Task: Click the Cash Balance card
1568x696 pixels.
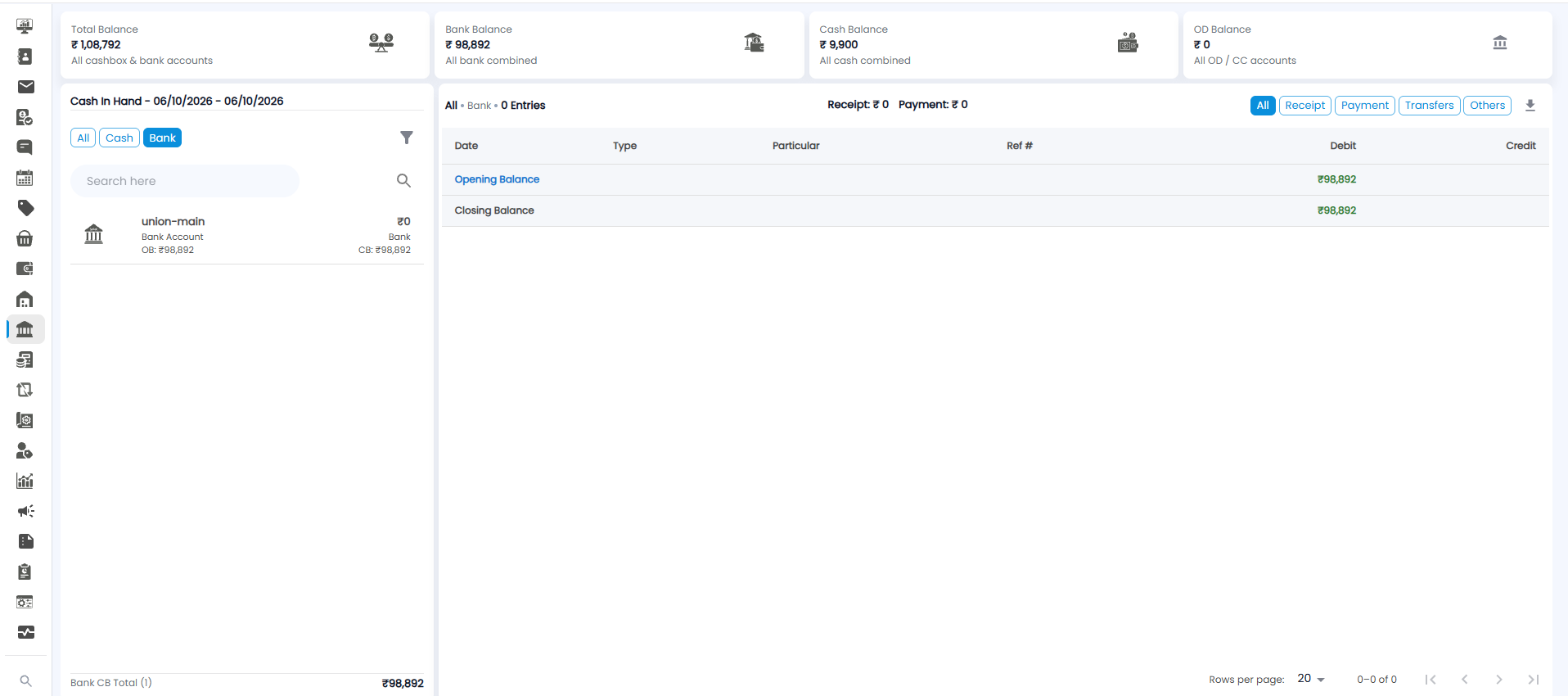Action: pos(994,45)
